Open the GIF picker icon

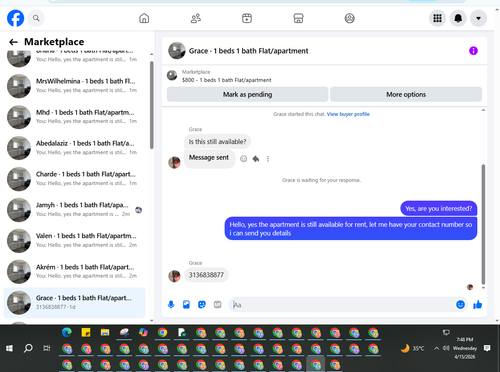click(217, 304)
